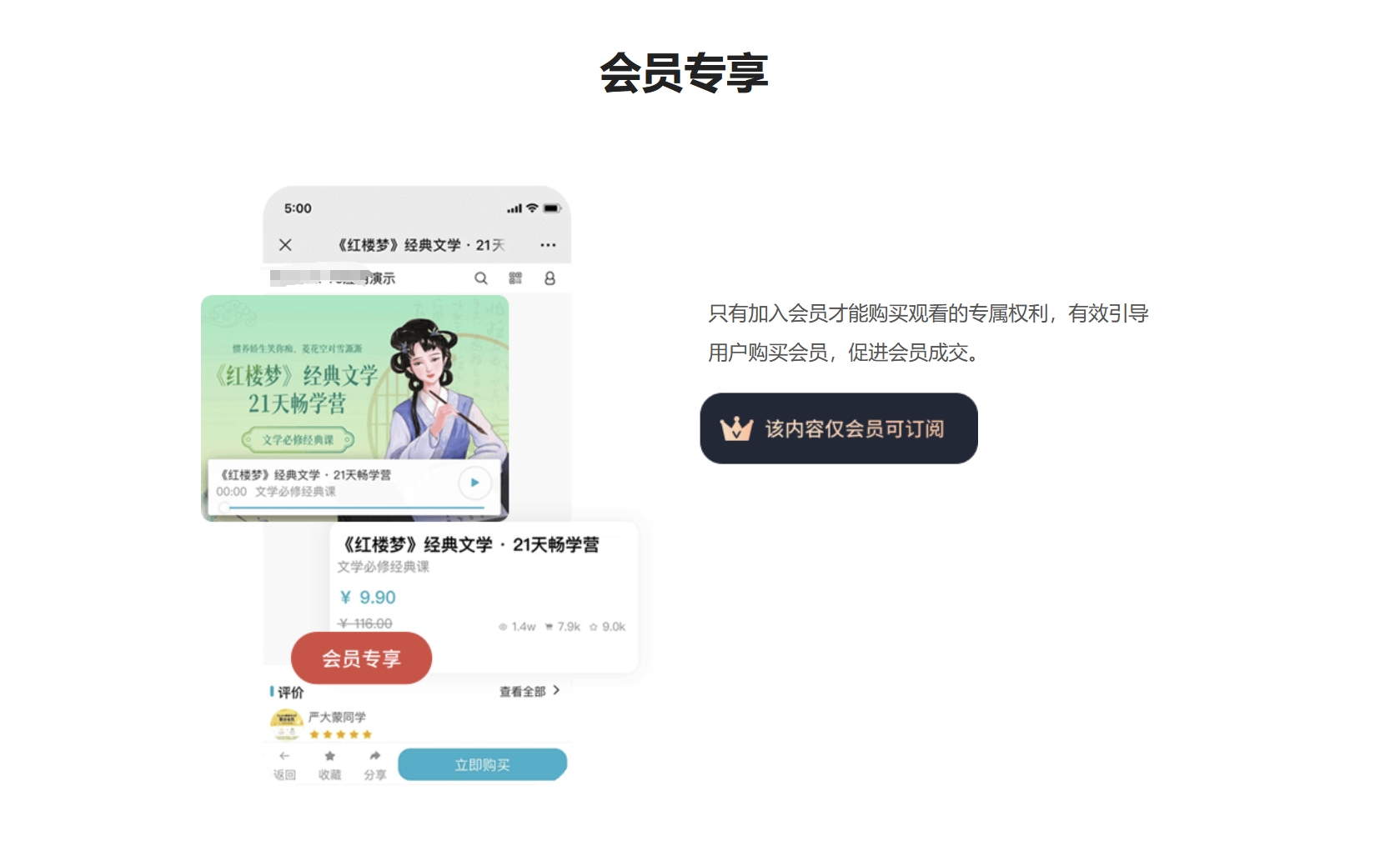This screenshot has height=841, width=1400.
Task: Open the user profile icon
Action: tap(549, 278)
